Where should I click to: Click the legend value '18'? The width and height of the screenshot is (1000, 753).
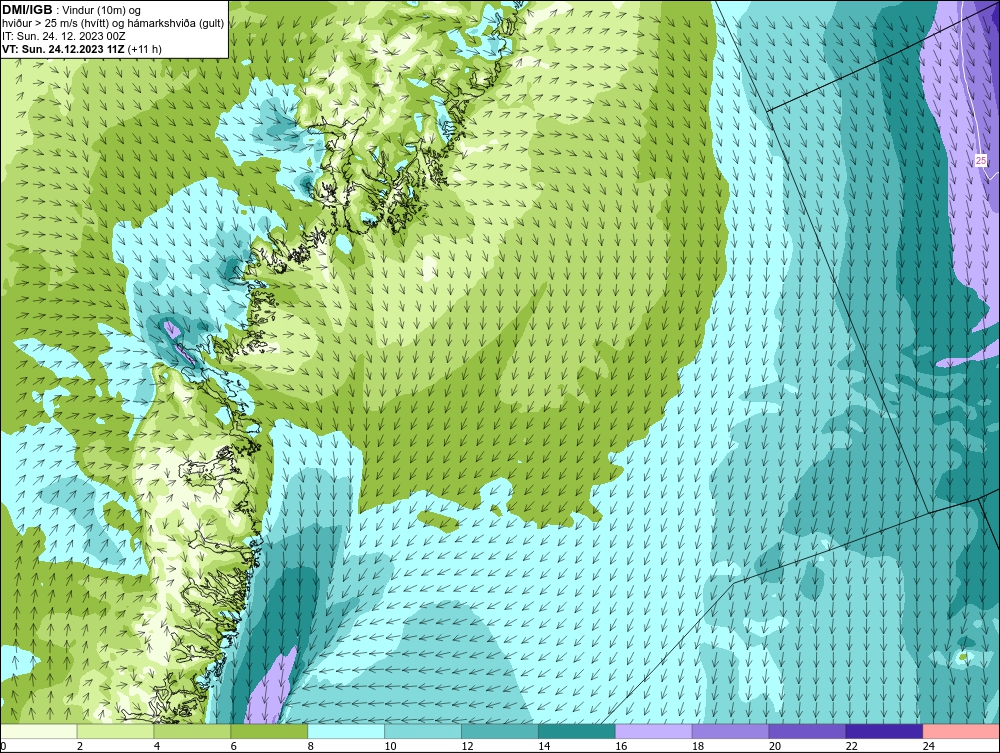tap(698, 746)
